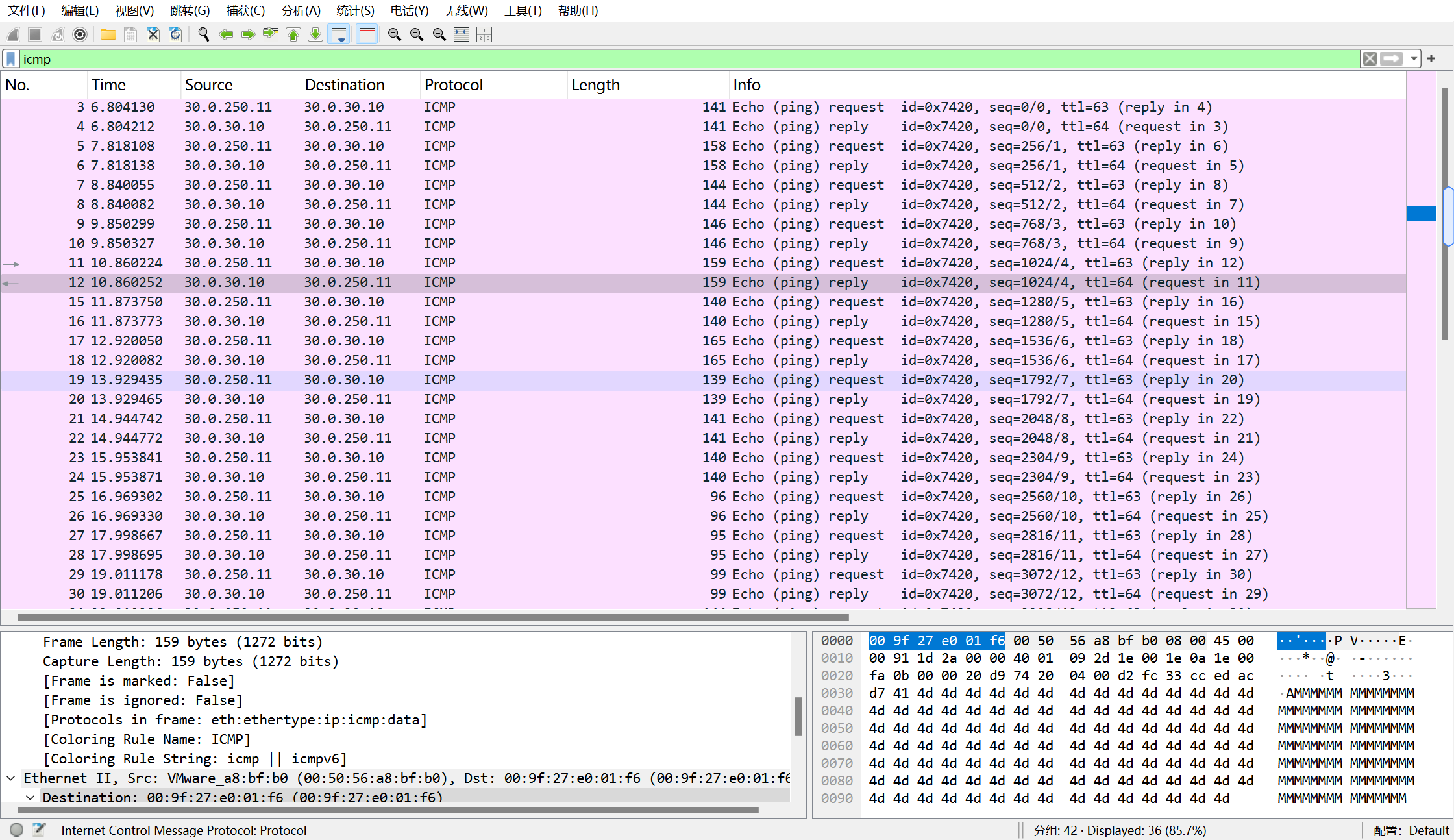Open capture options gear icon
The image size is (1454, 840).
pos(80,34)
